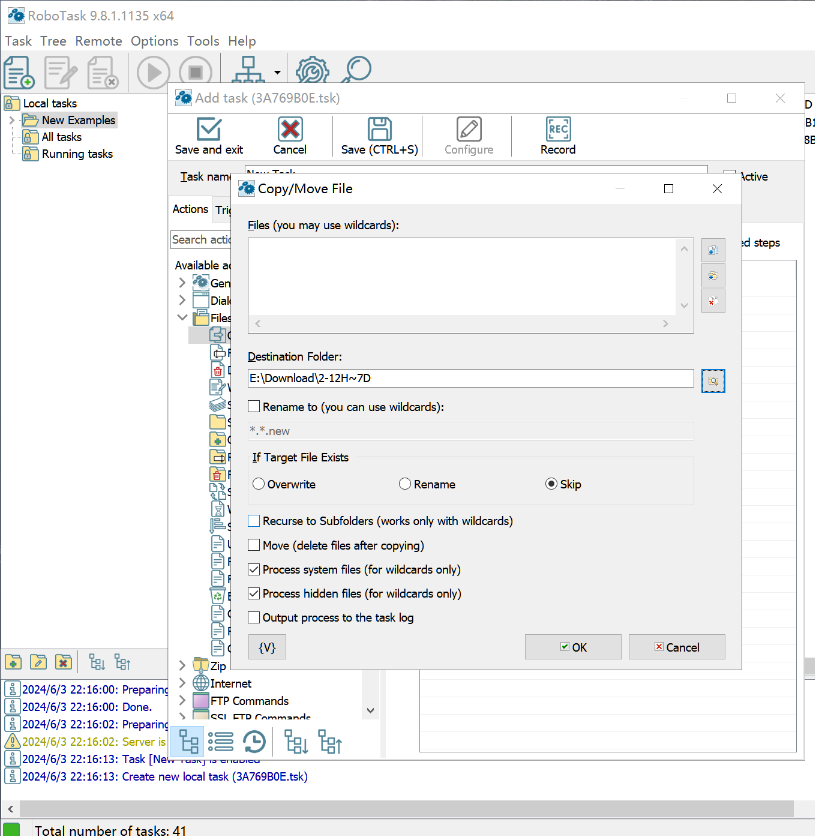Click the add files icon beside file list

tap(713, 250)
